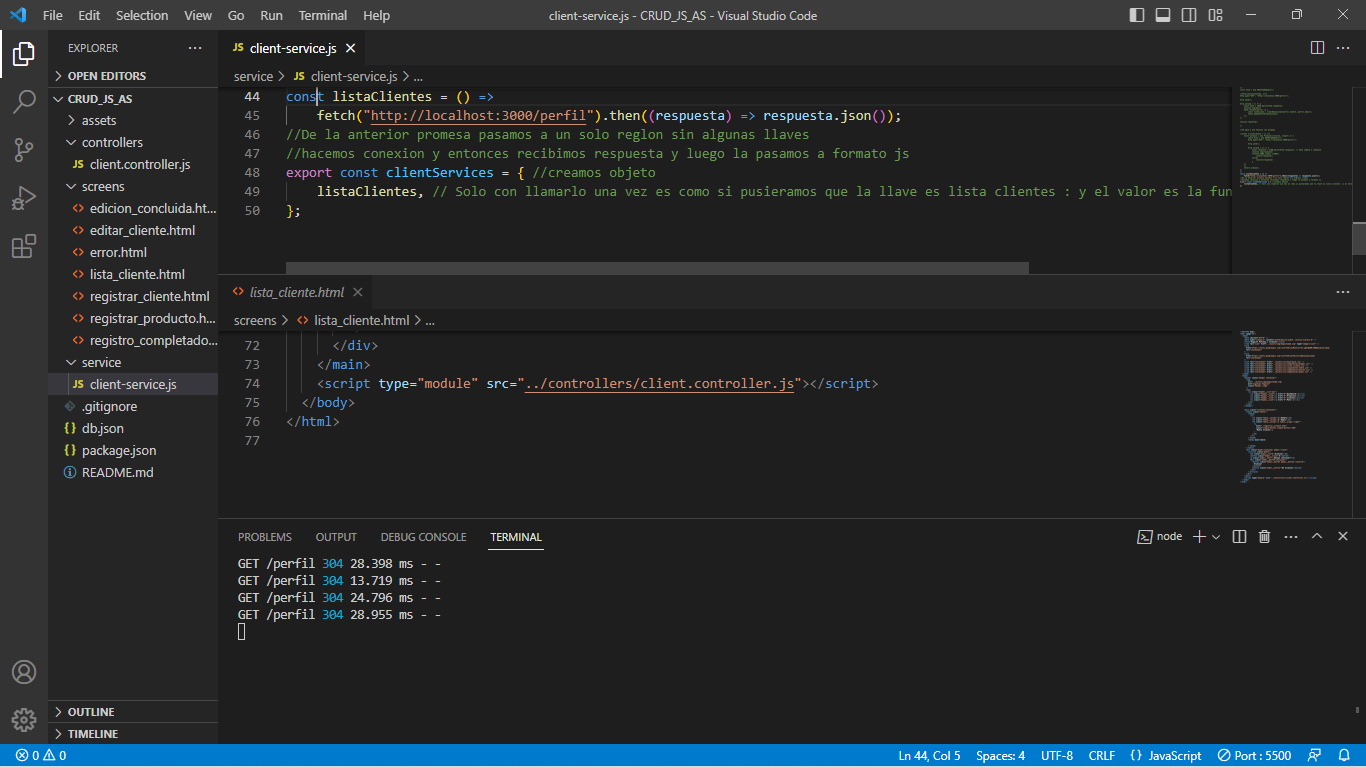Expand the Outline section
Image resolution: width=1366 pixels, height=768 pixels.
pyautogui.click(x=133, y=712)
